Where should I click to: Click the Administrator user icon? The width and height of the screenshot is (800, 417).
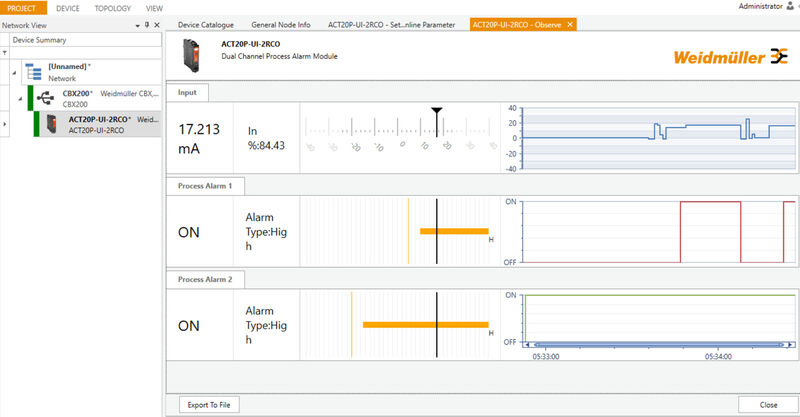pos(791,6)
